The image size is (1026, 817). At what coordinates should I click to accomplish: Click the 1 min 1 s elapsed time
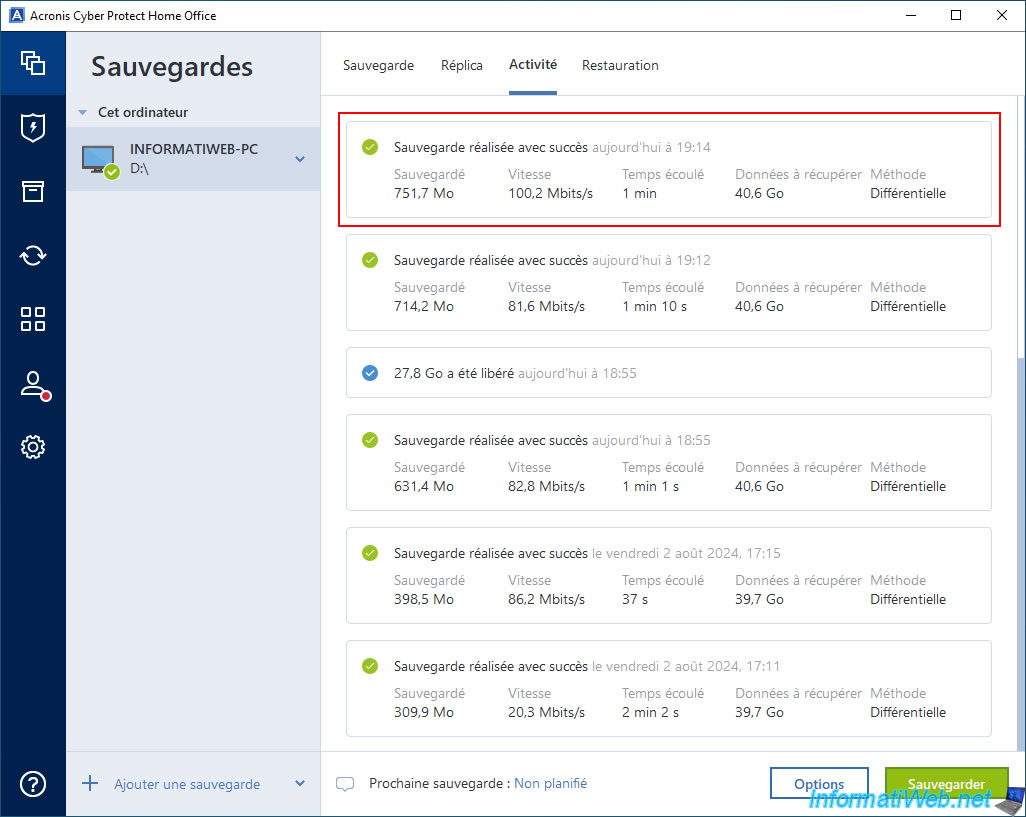(650, 487)
